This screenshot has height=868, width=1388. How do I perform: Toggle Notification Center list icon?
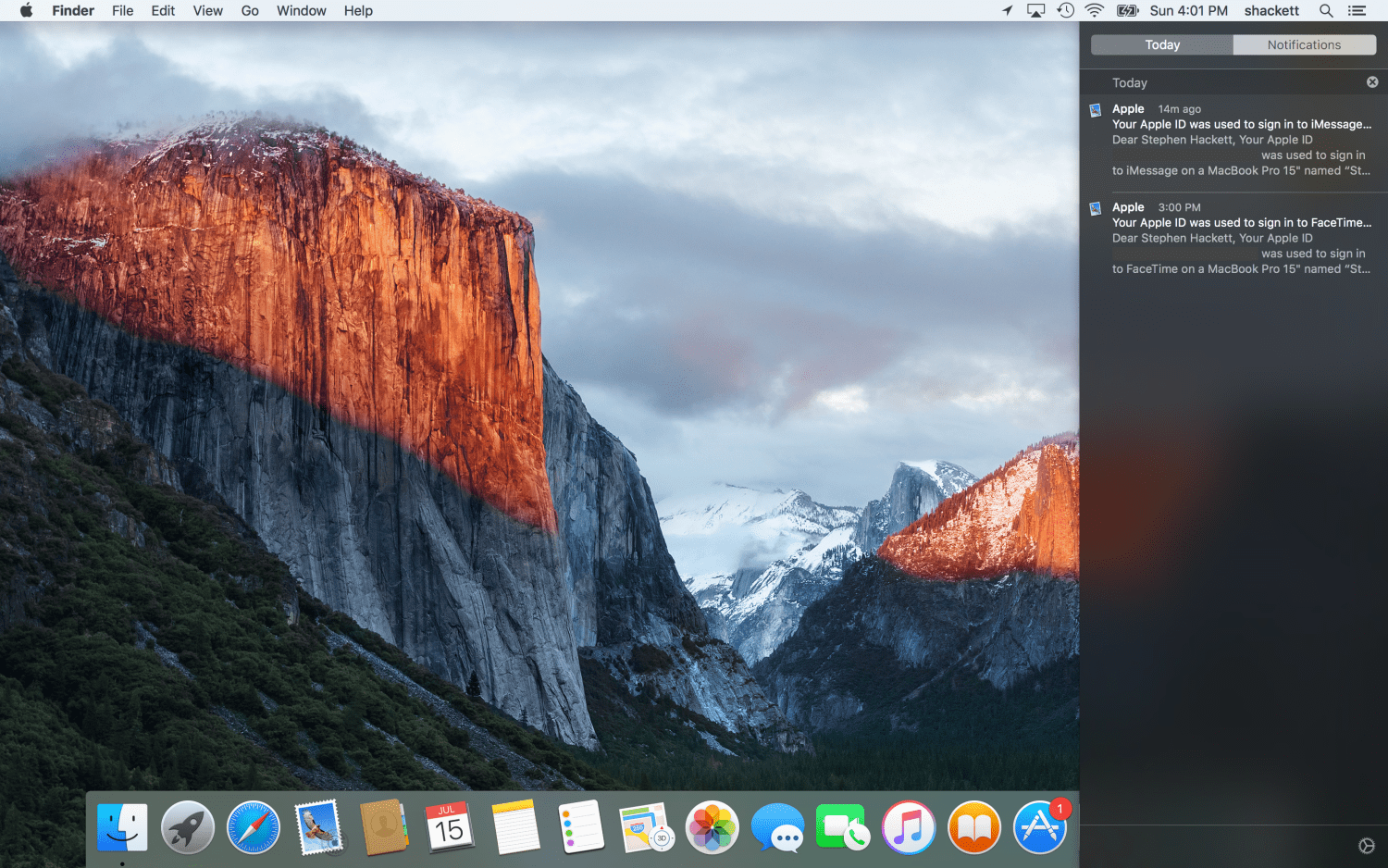(x=1357, y=11)
